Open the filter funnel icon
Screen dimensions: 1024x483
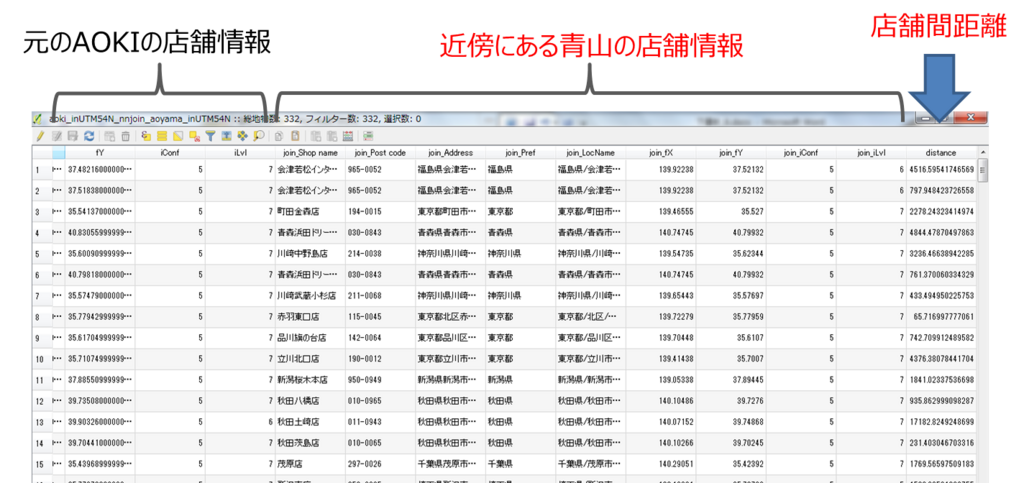pyautogui.click(x=210, y=136)
